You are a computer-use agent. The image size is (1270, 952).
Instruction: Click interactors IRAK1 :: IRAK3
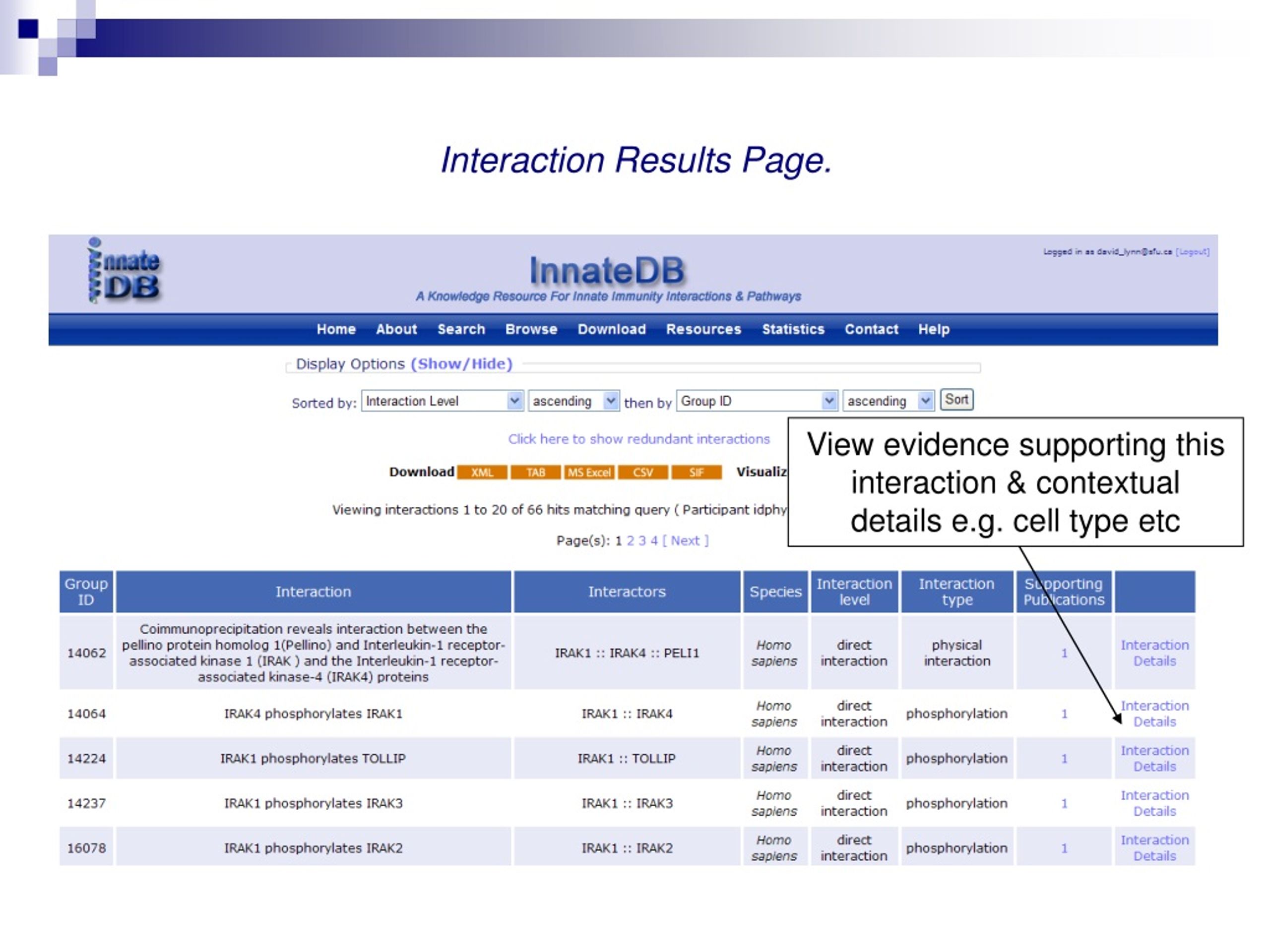(x=627, y=803)
